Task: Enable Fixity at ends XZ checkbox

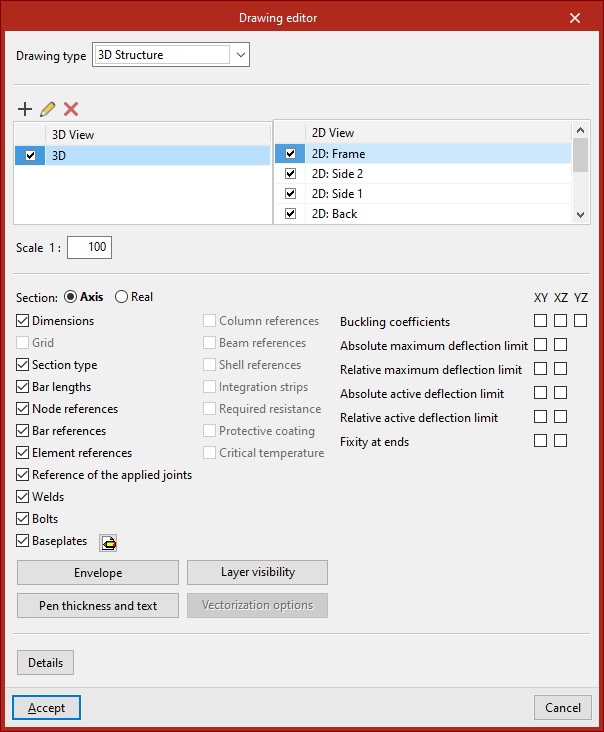Action: tap(561, 441)
